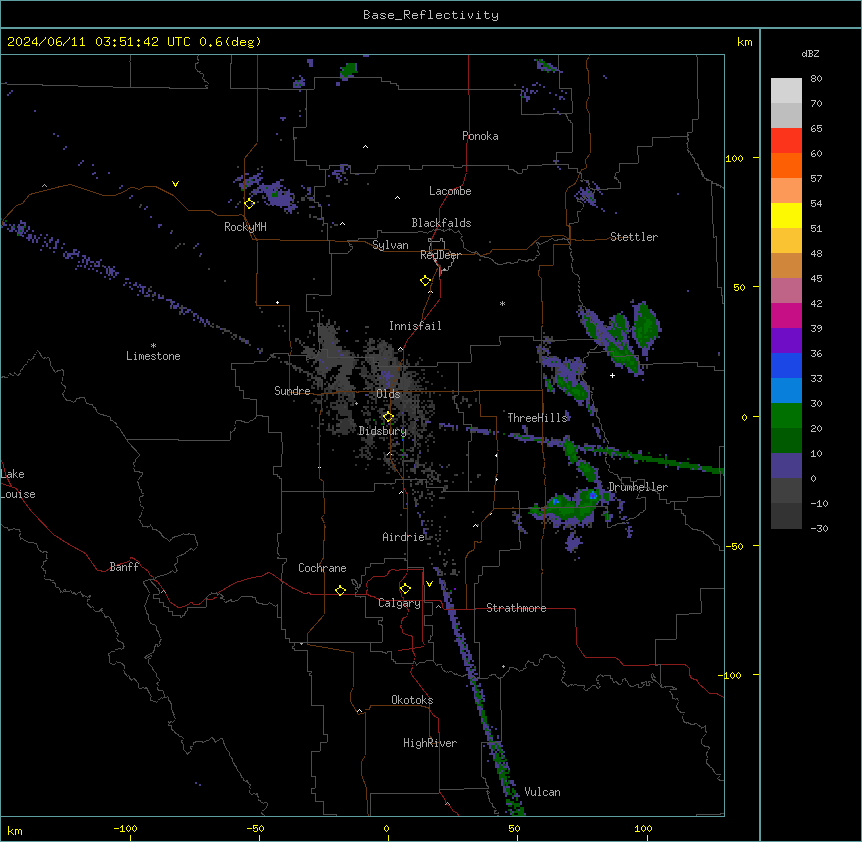Click the Lake Louise label
This screenshot has height=842, width=862.
tap(18, 484)
